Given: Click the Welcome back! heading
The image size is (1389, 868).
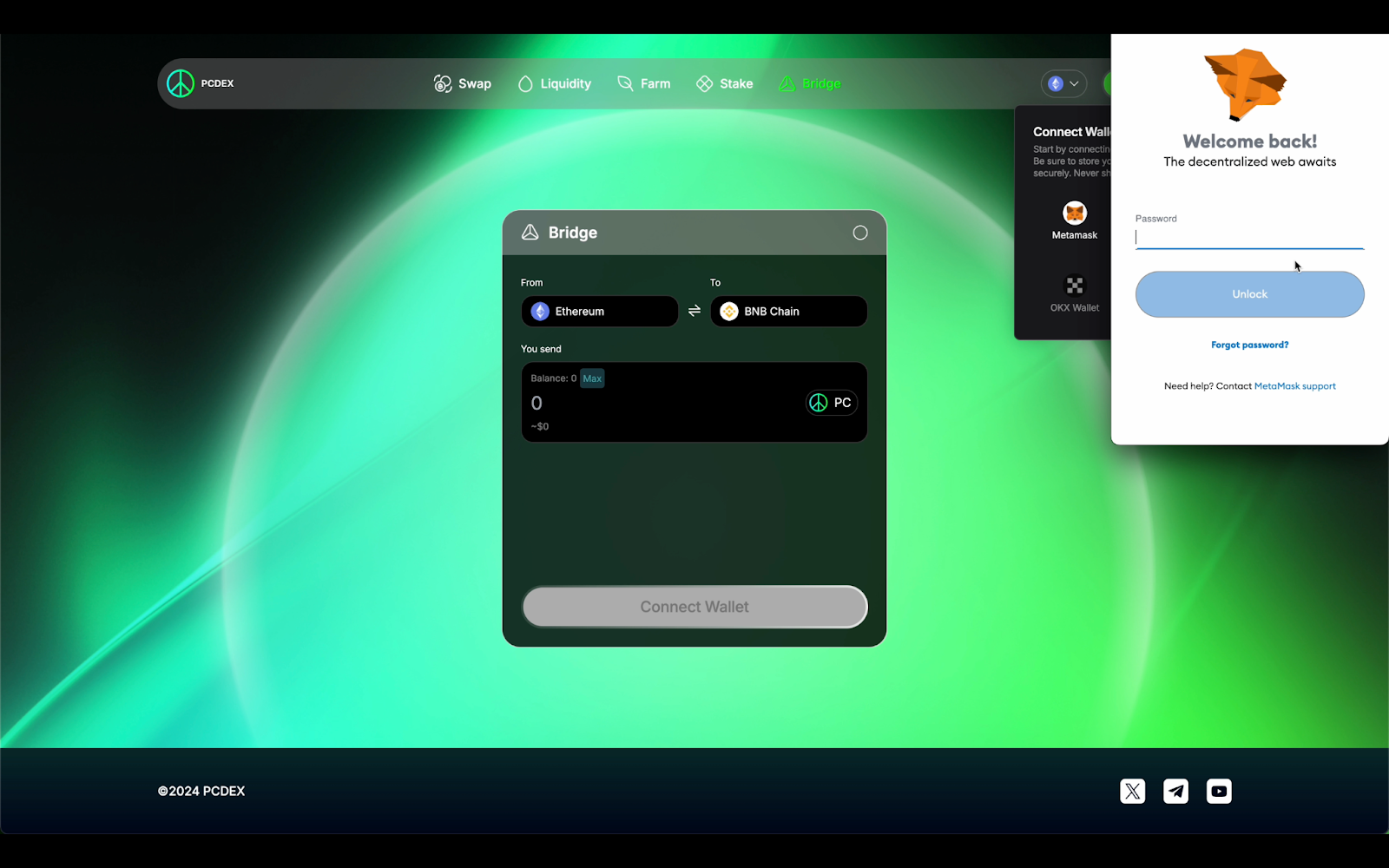Looking at the screenshot, I should (1250, 141).
